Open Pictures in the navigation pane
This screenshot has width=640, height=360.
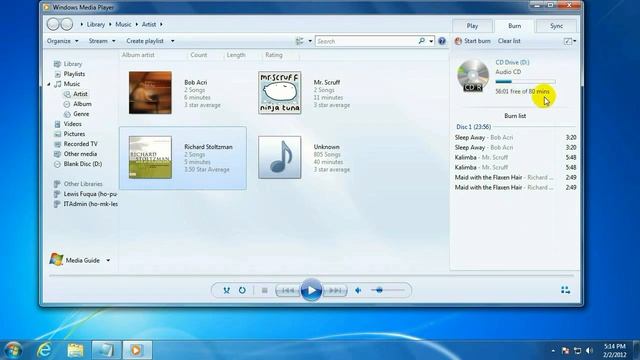click(x=74, y=134)
